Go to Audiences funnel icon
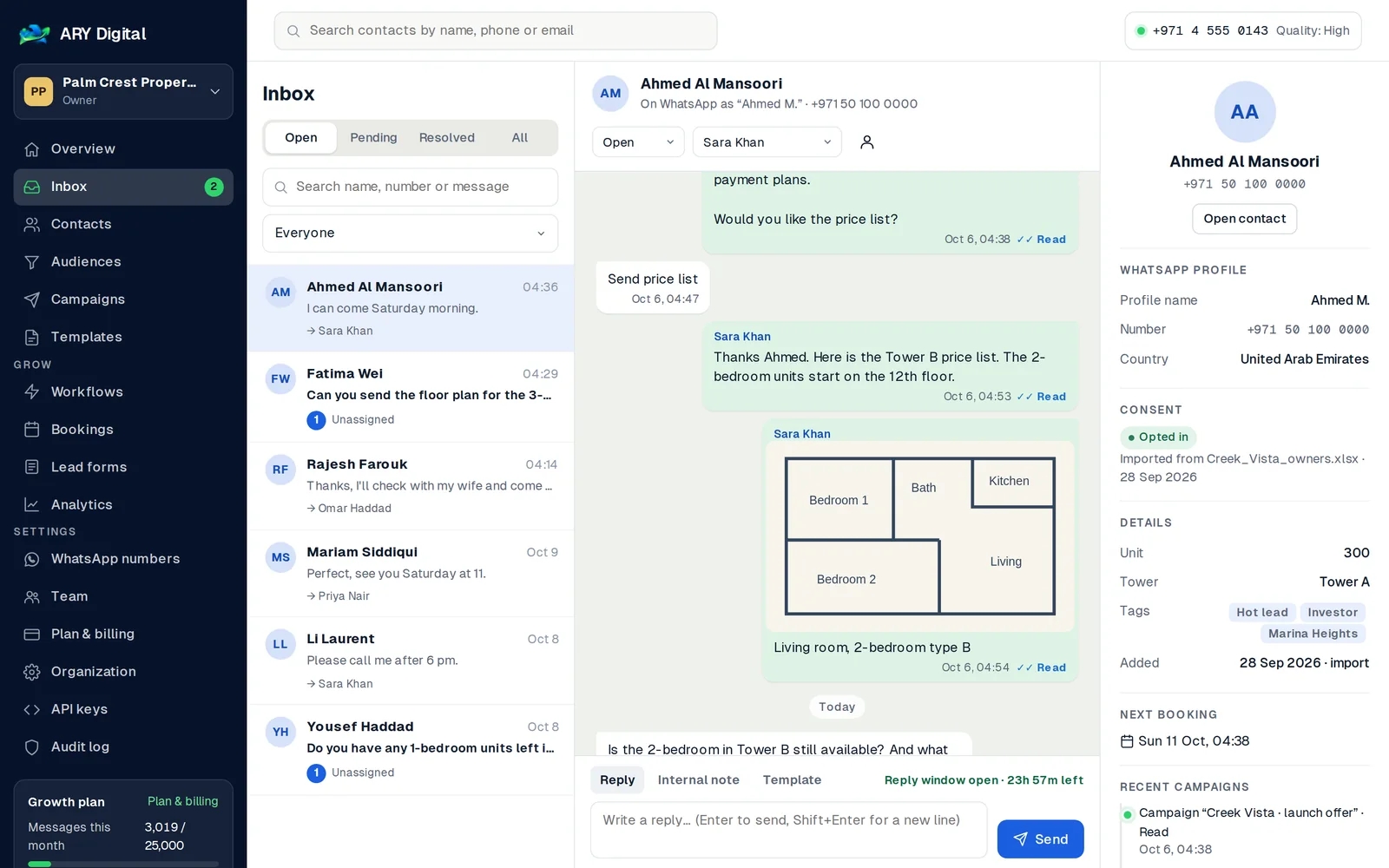 pyautogui.click(x=32, y=262)
